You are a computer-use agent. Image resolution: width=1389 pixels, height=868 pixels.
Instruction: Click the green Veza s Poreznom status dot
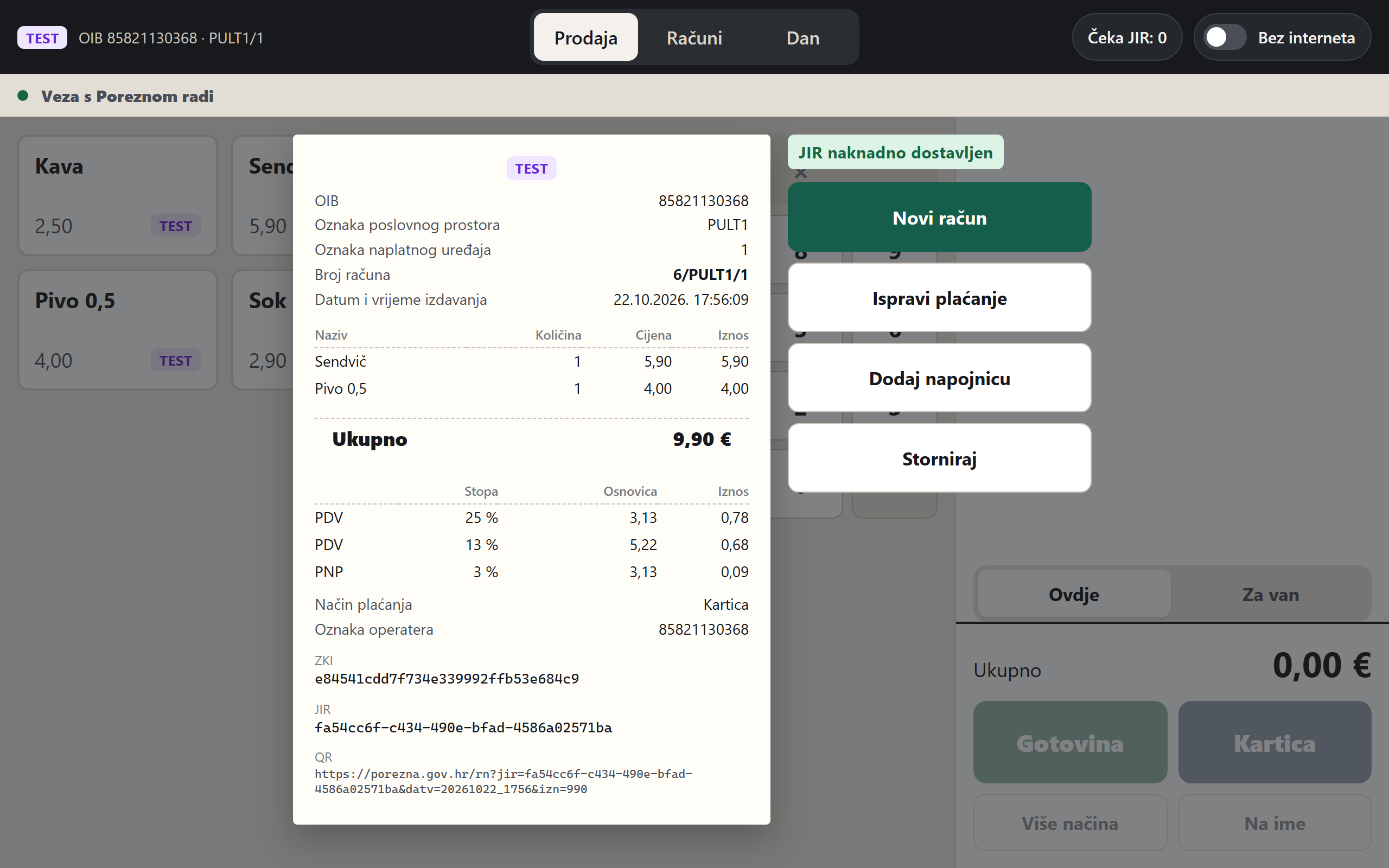coord(23,95)
